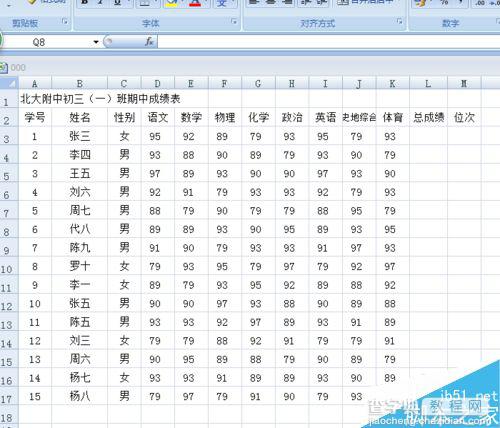Select the name cell 王五

(x=80, y=173)
